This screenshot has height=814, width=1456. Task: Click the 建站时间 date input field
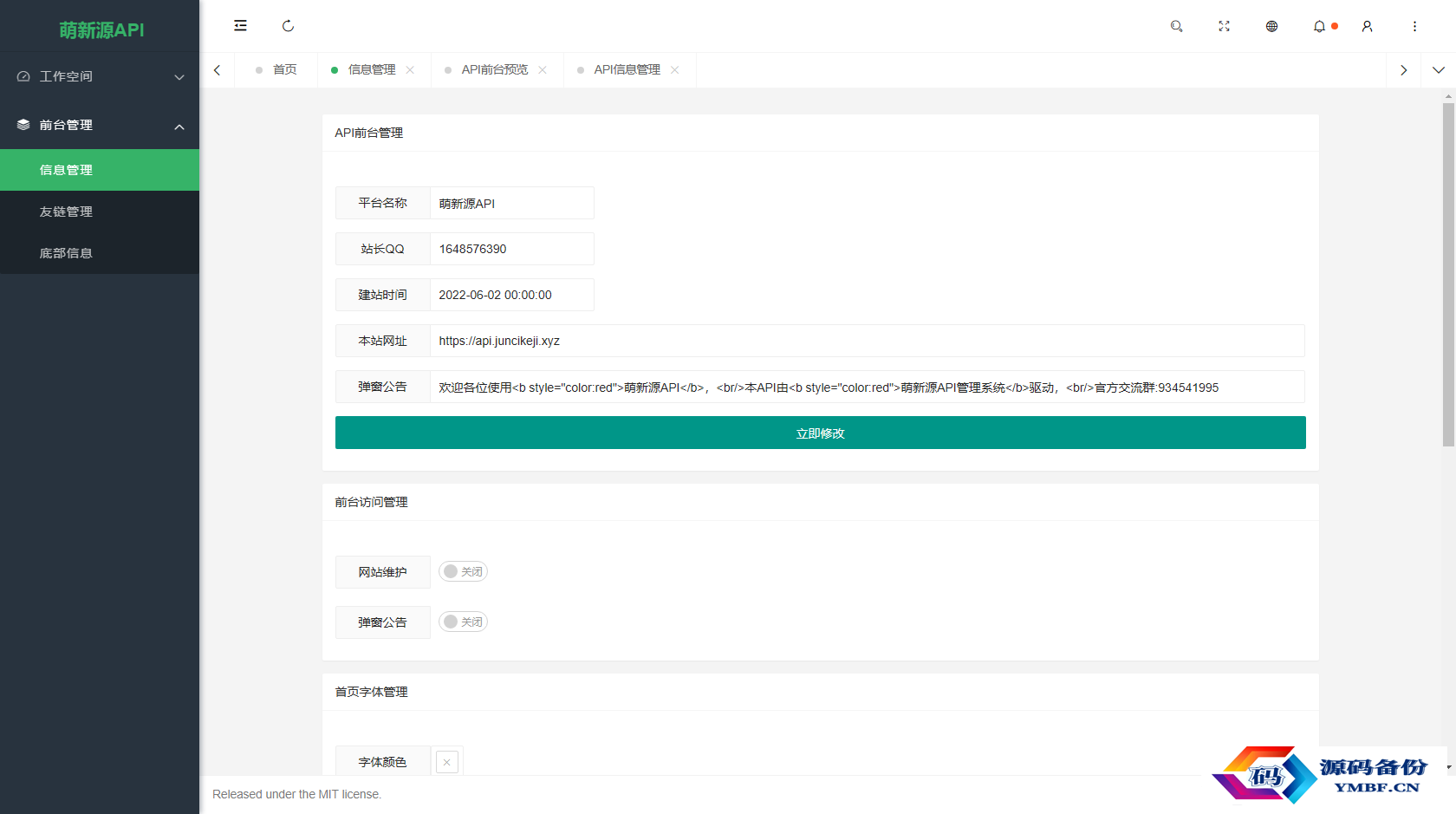tap(512, 295)
